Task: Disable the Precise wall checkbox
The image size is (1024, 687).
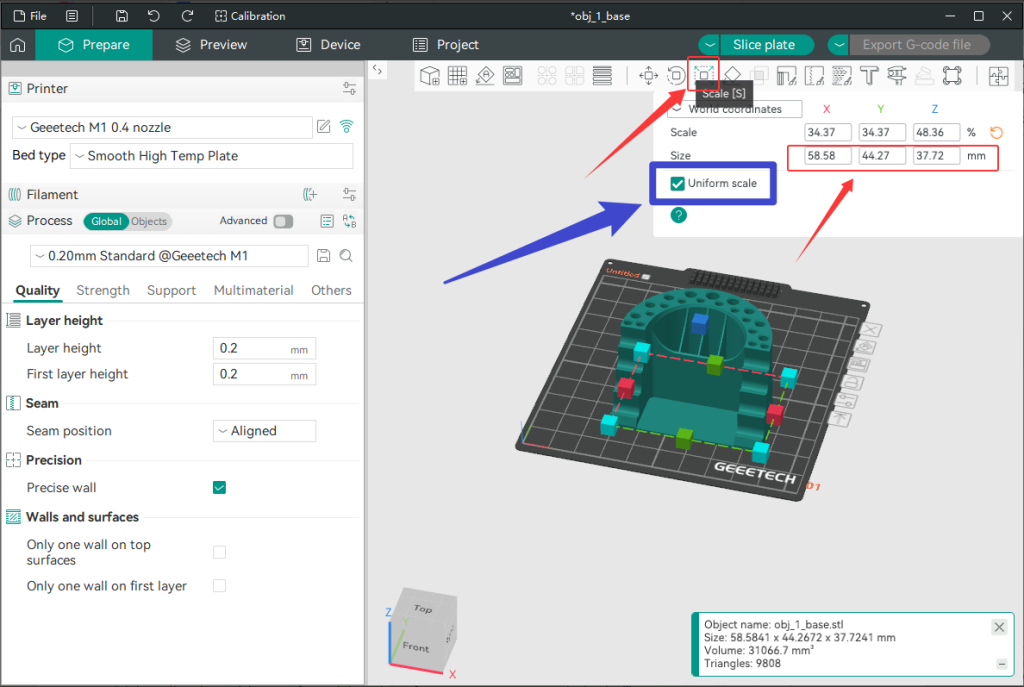Action: (219, 488)
